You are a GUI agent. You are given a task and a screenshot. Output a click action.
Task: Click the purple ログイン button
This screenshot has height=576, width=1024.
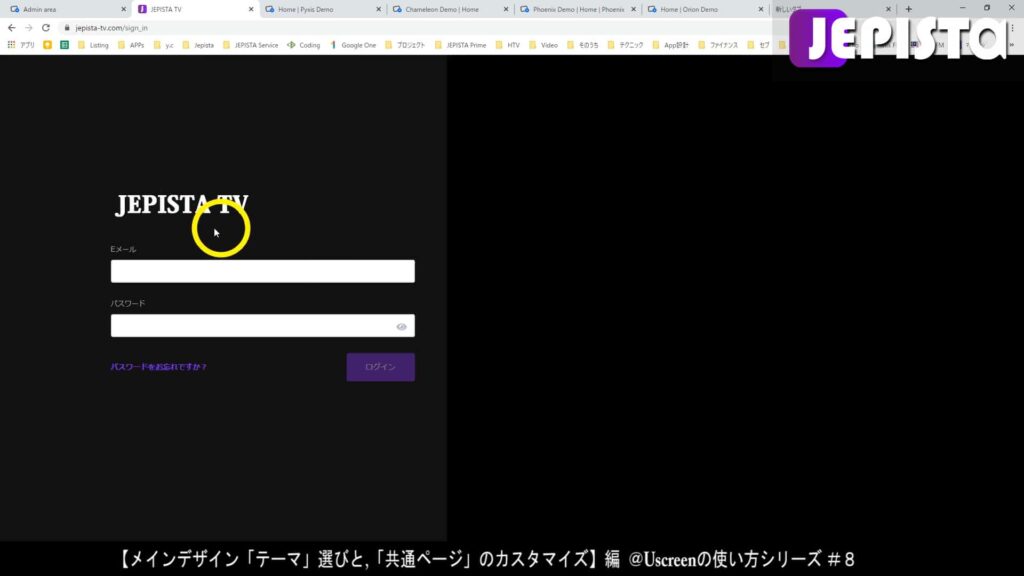[380, 367]
